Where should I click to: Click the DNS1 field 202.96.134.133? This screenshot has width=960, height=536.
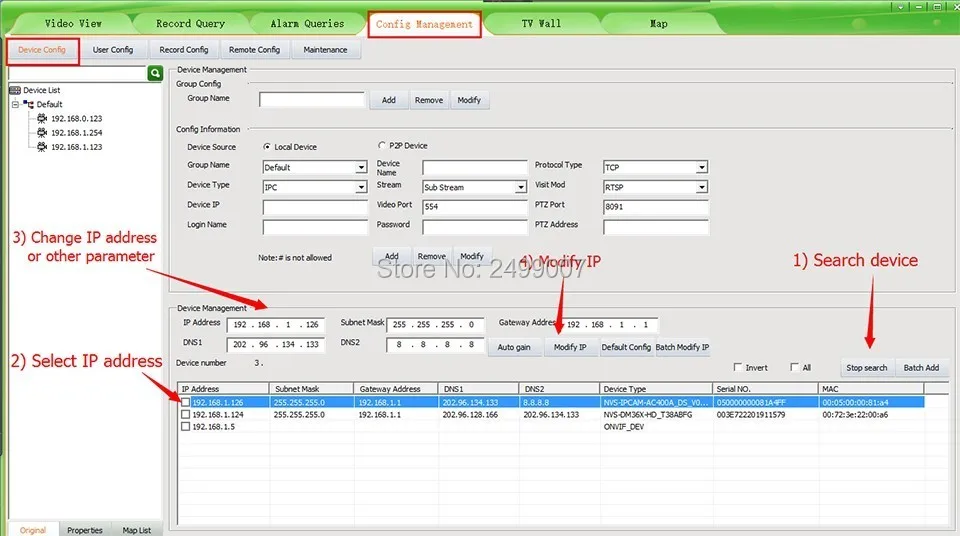pos(276,344)
